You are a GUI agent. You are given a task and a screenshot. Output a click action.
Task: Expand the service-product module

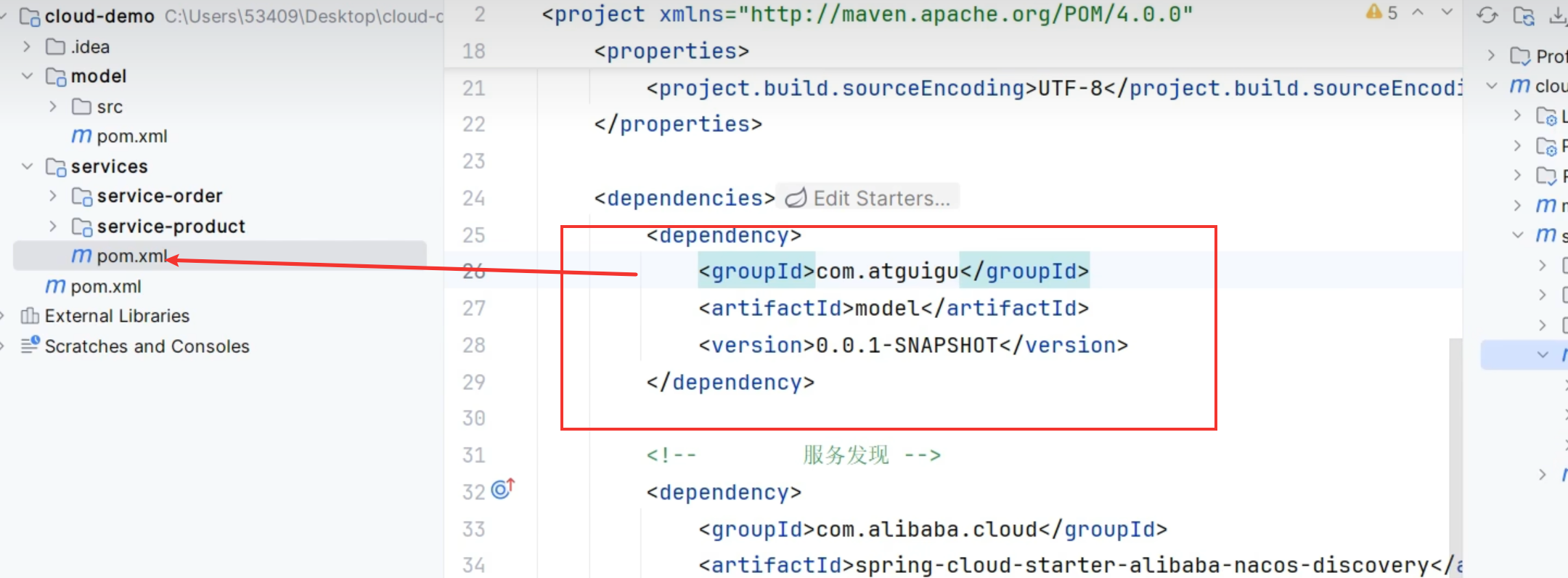point(53,227)
